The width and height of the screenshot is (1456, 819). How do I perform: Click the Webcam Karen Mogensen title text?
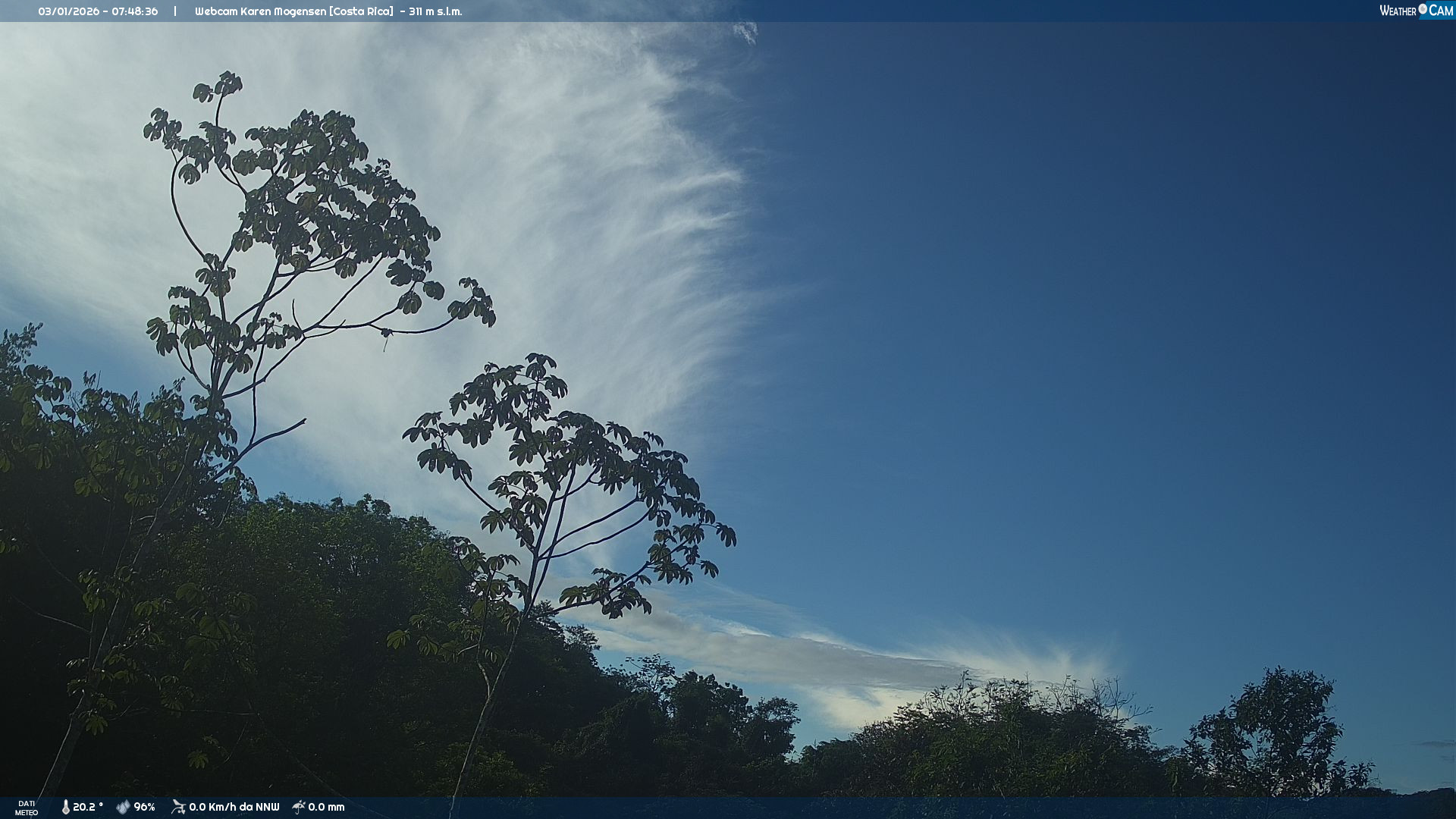coord(260,11)
